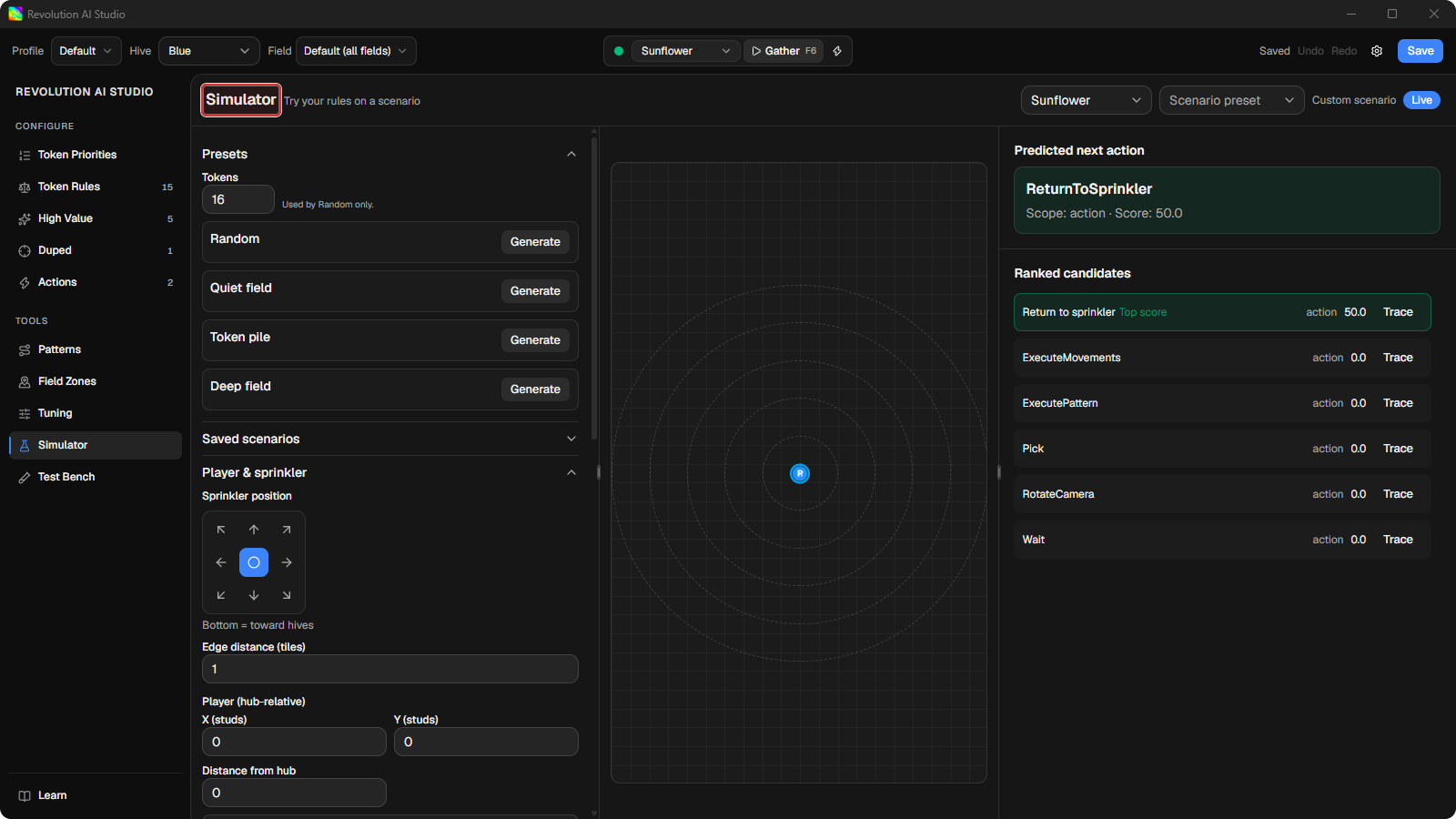Screen dimensions: 1456x819
Task: Set sprinkler to center position
Action: click(254, 562)
